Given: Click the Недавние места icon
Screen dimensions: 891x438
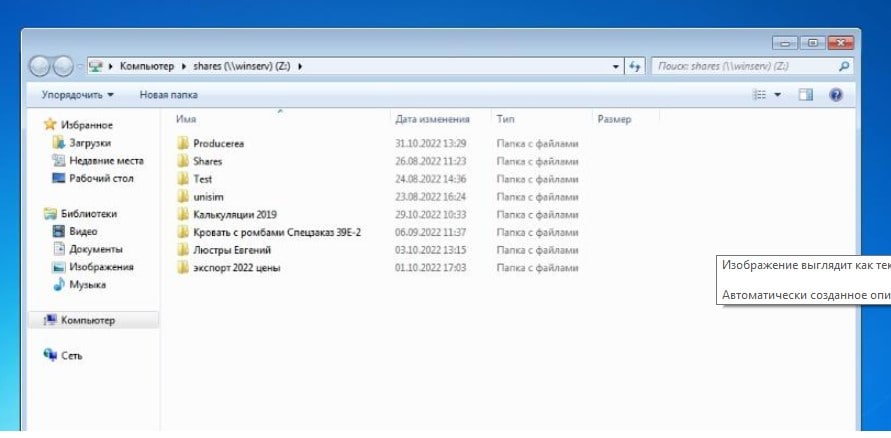Looking at the screenshot, I should click(59, 160).
